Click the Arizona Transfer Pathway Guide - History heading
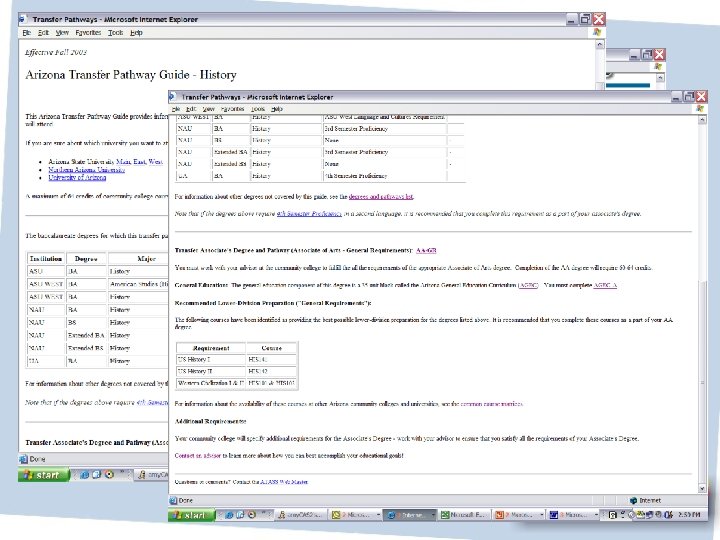This screenshot has height=540, width=720. tap(131, 74)
